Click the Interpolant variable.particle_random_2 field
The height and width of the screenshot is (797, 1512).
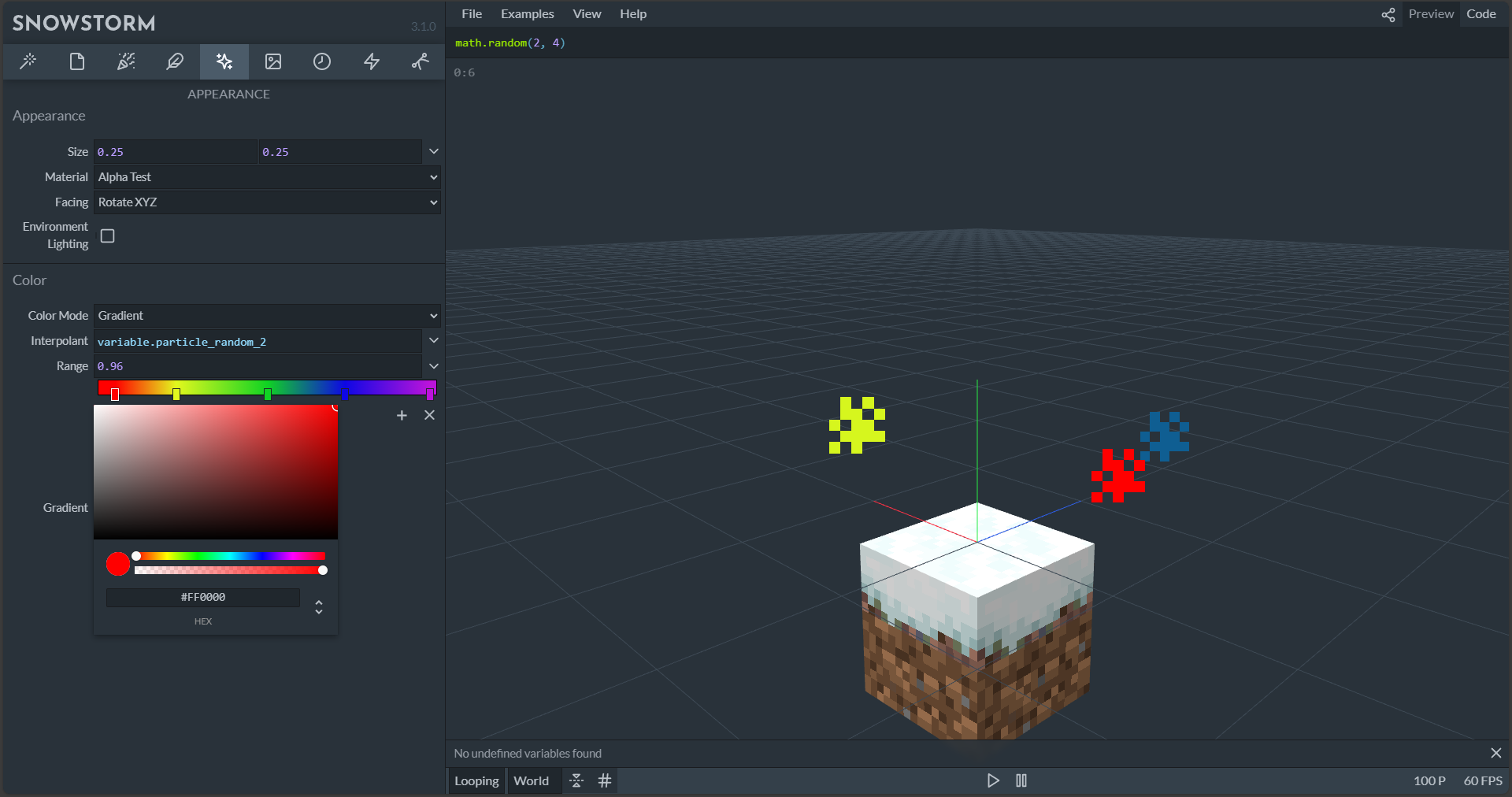pos(258,341)
